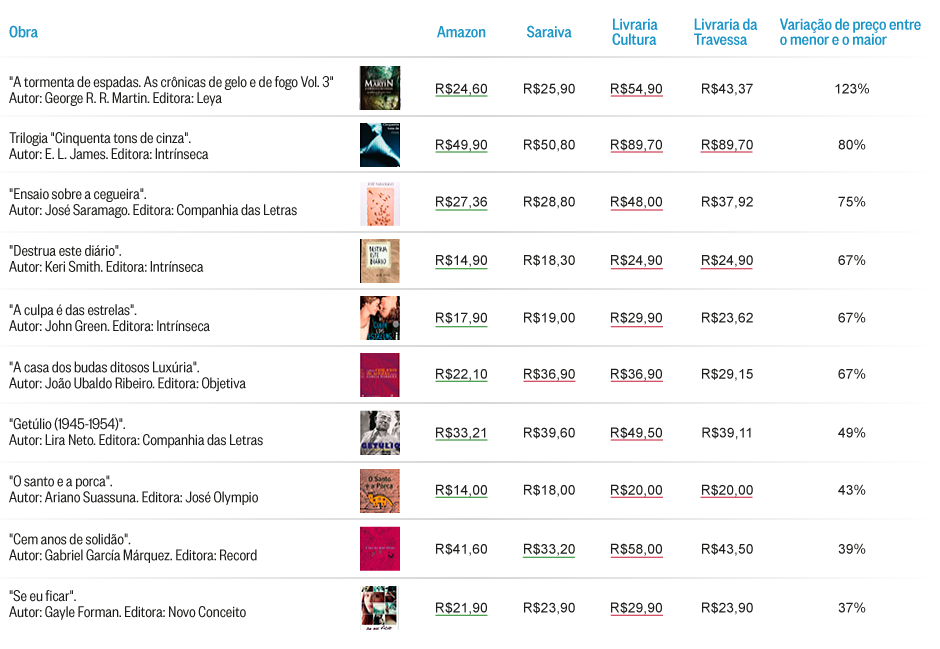Select the O santo e a porca cover
This screenshot has width=940, height=649.
click(379, 491)
